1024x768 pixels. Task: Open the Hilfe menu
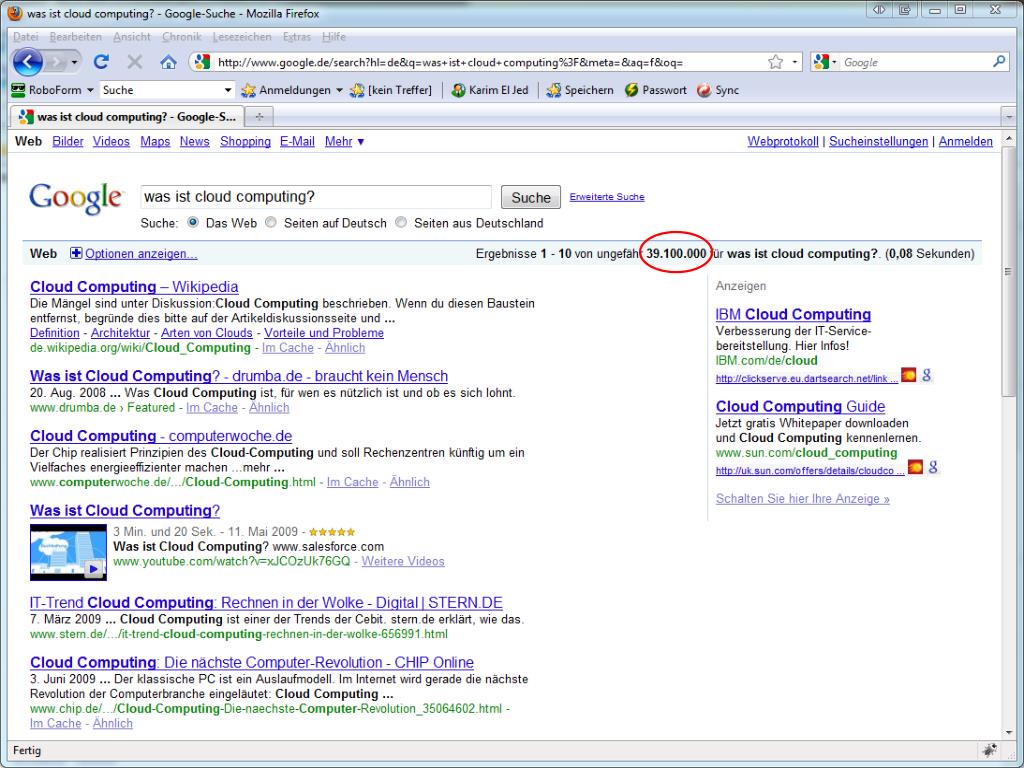(334, 37)
